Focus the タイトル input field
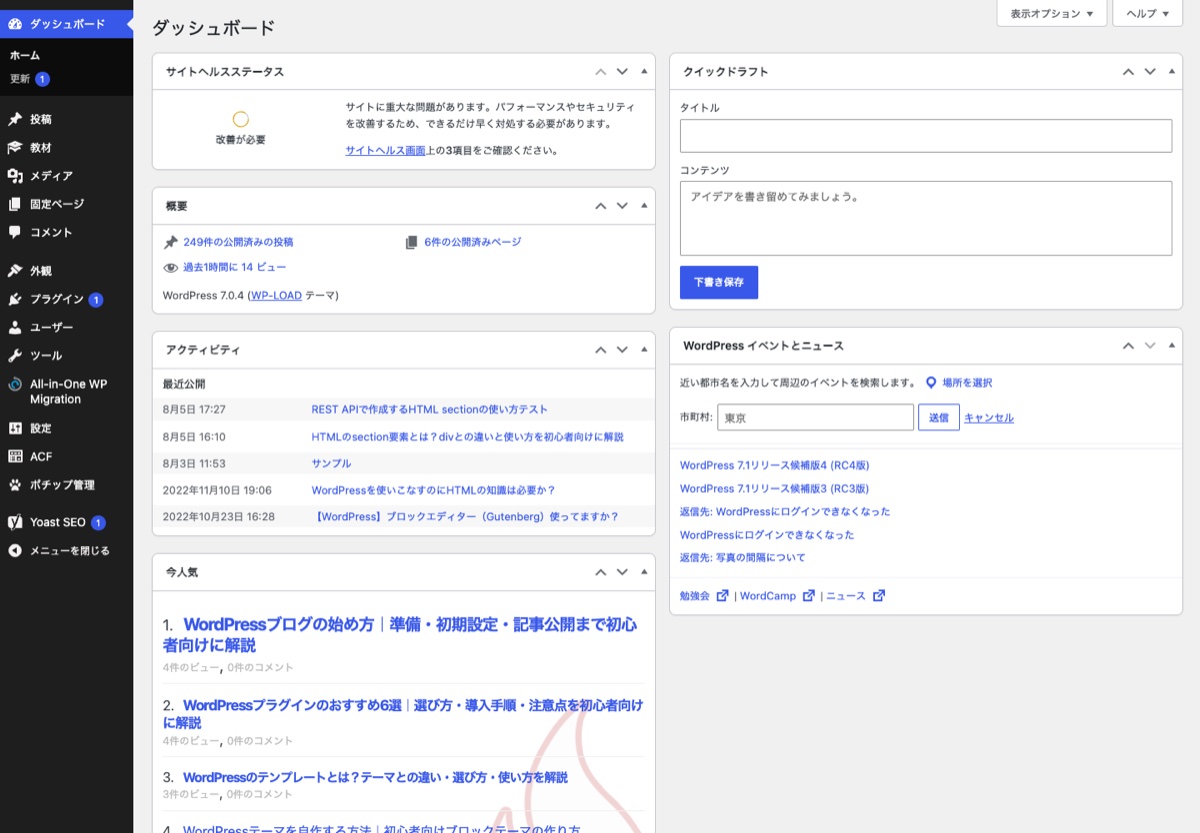The image size is (1200, 833). pos(925,136)
